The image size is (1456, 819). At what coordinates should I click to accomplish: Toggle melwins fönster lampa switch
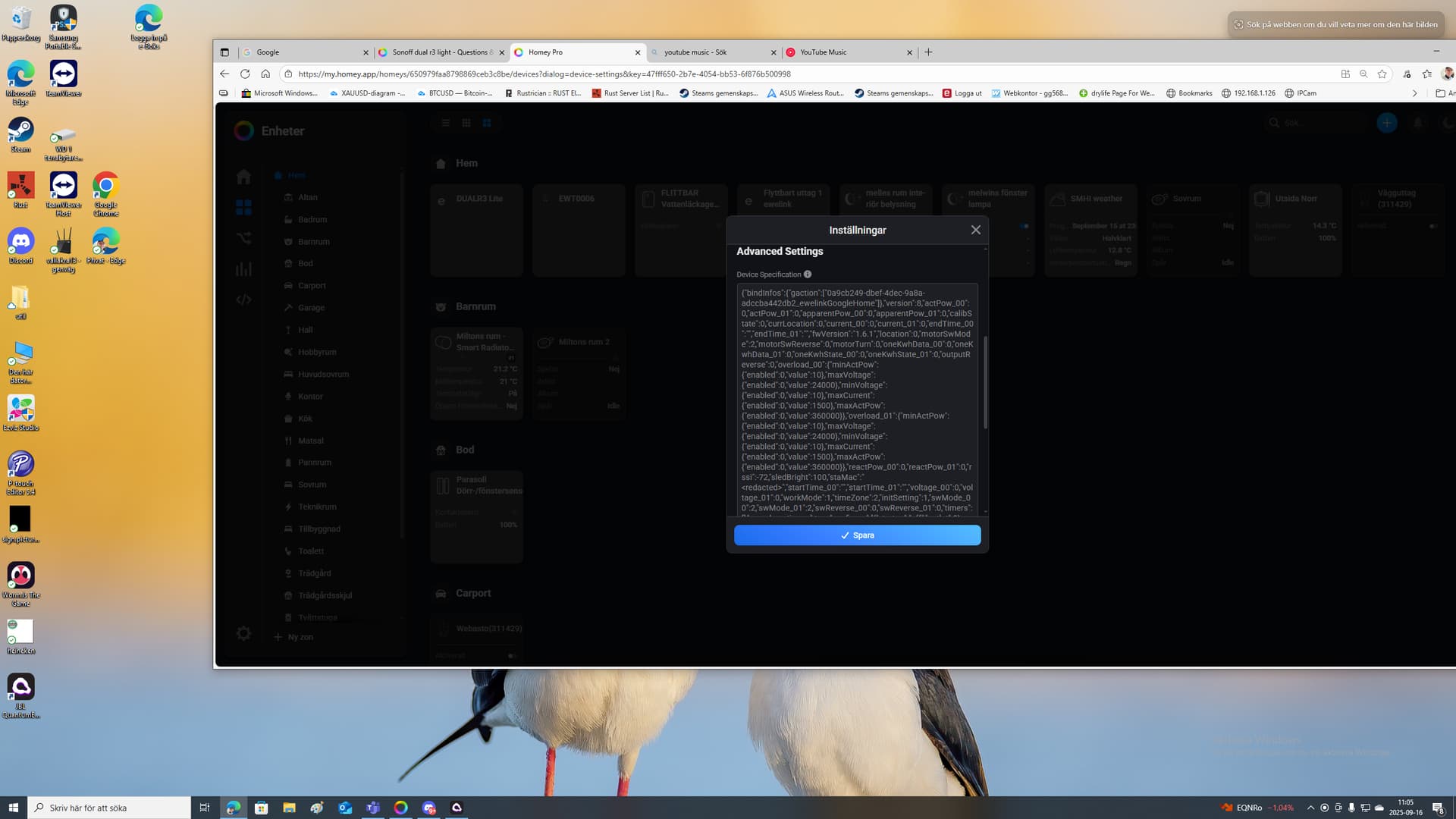point(1025,226)
